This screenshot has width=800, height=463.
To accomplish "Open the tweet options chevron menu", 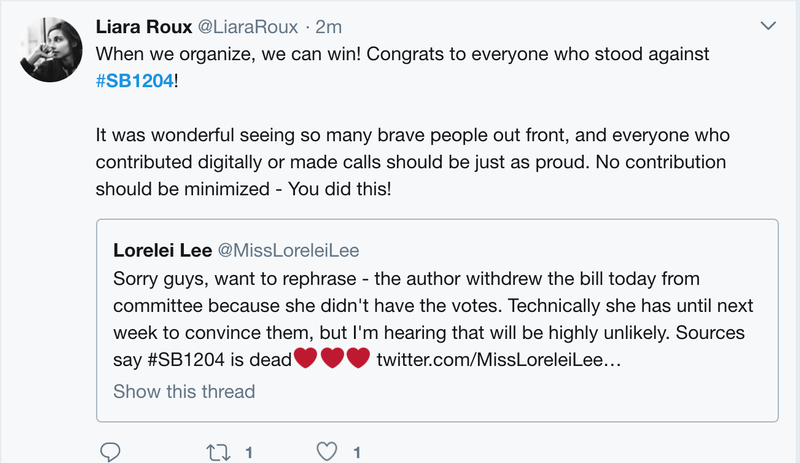I will click(768, 24).
